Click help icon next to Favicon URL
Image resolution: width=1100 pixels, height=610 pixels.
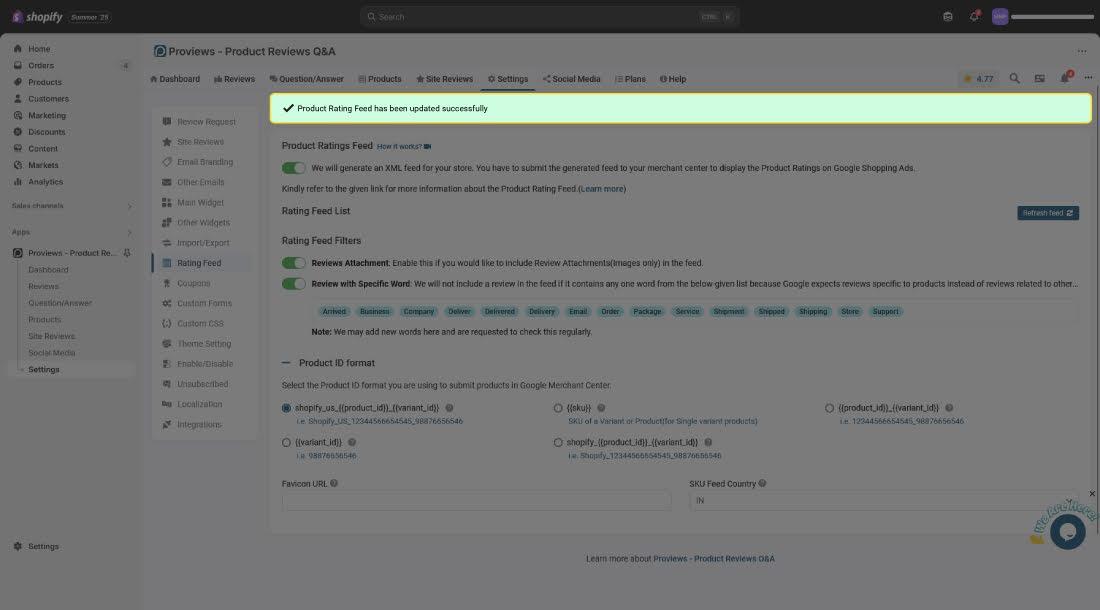point(334,484)
